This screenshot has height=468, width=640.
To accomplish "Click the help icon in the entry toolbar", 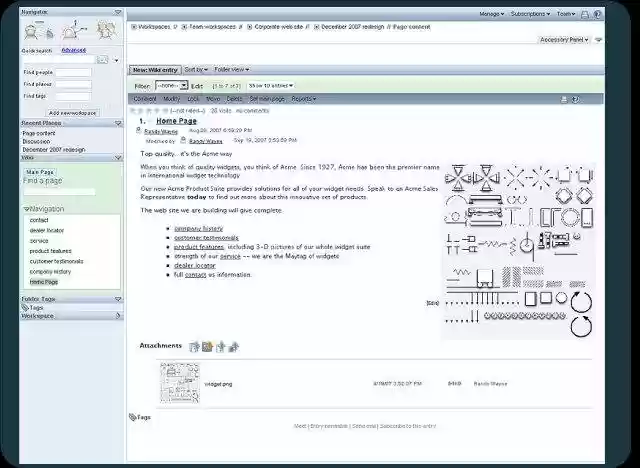I will pos(575,99).
